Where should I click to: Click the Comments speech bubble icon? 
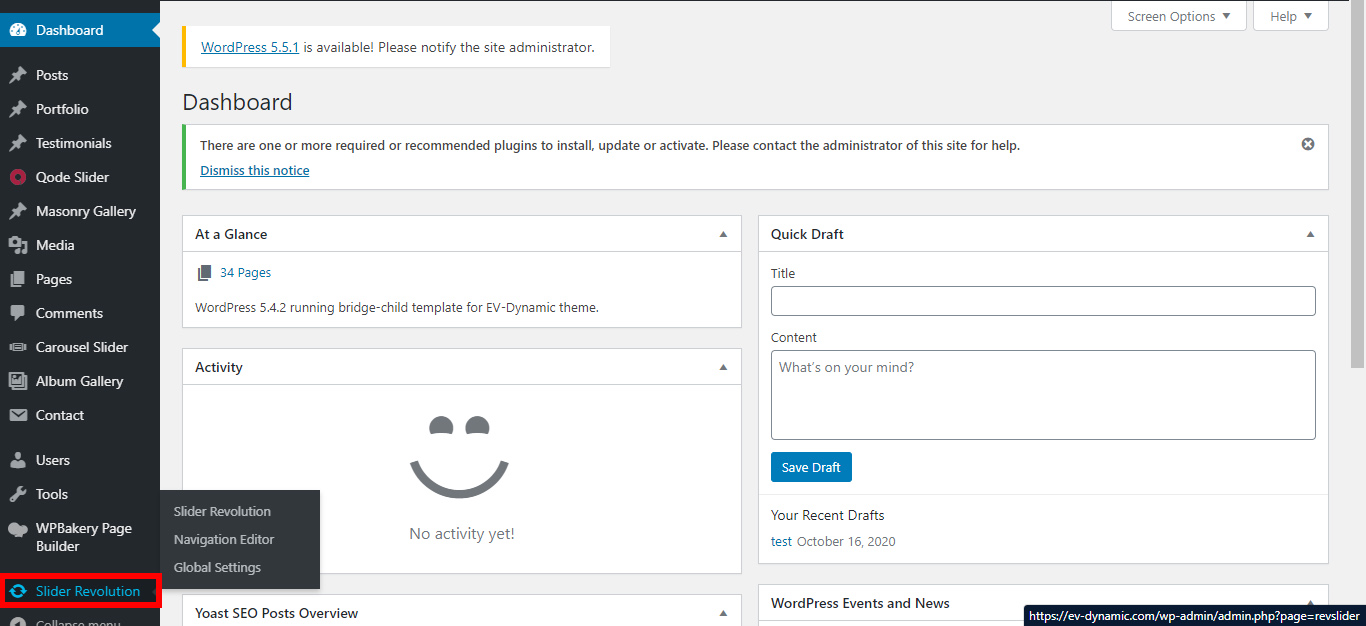point(18,313)
